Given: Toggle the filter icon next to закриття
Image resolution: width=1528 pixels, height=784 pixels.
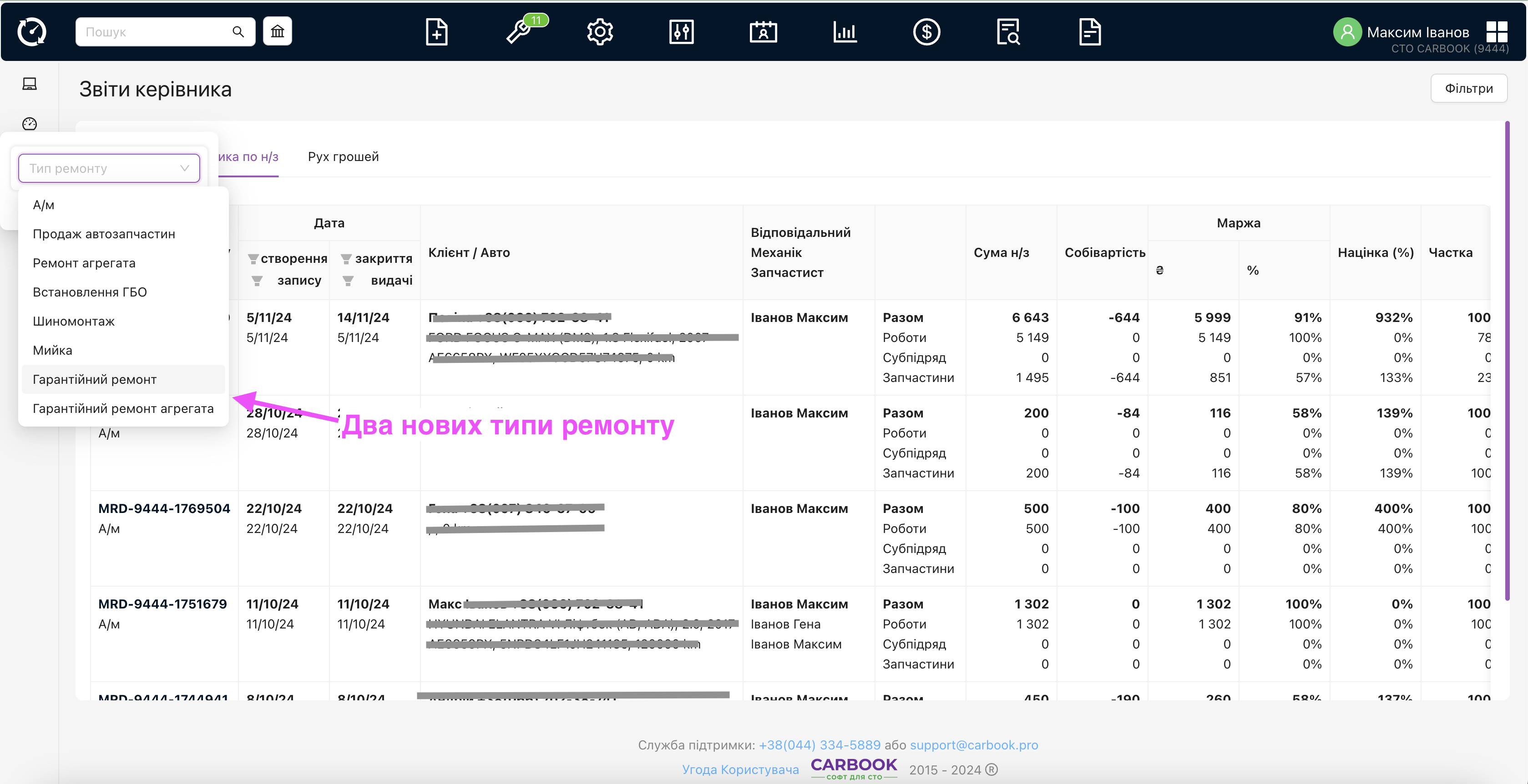Looking at the screenshot, I should coord(346,259).
